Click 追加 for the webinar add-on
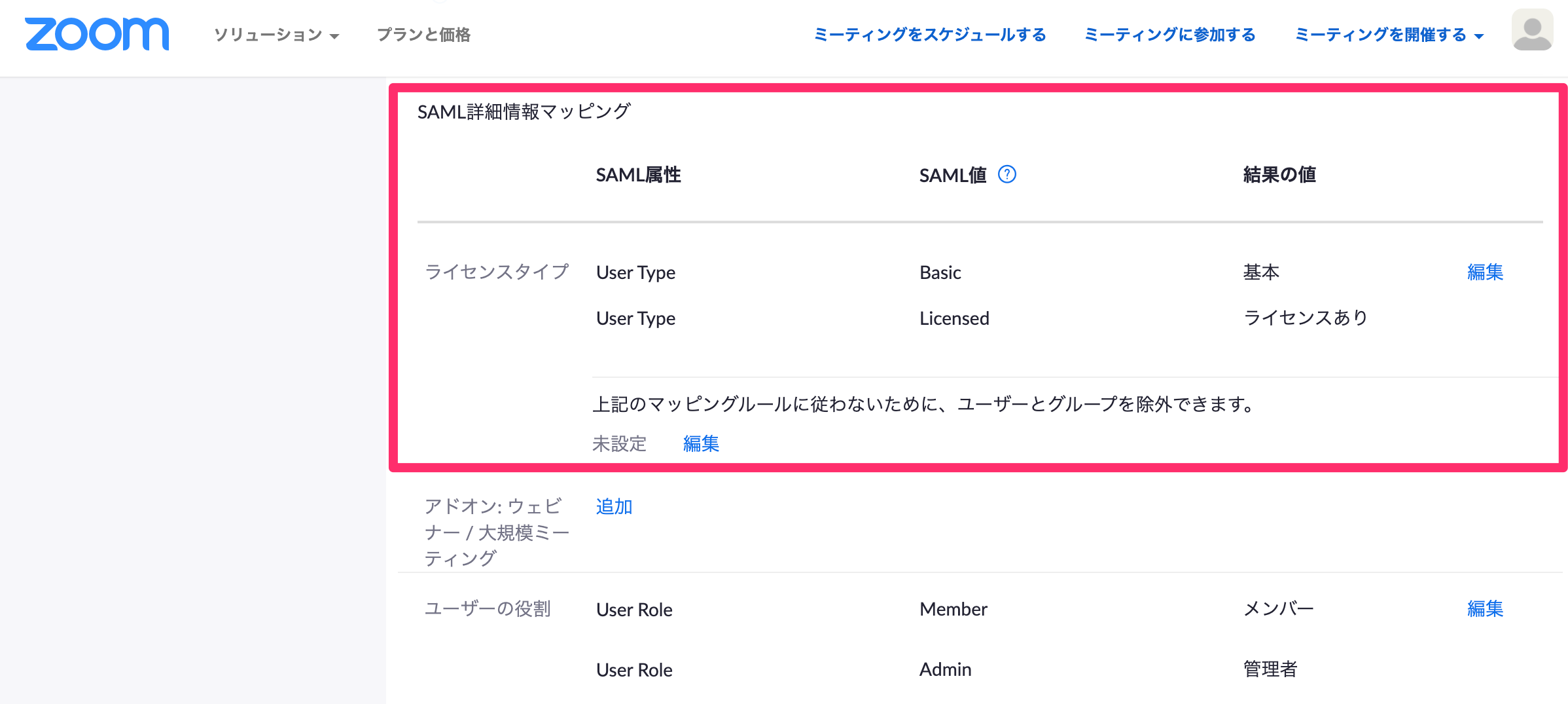This screenshot has width=1568, height=704. (x=614, y=506)
